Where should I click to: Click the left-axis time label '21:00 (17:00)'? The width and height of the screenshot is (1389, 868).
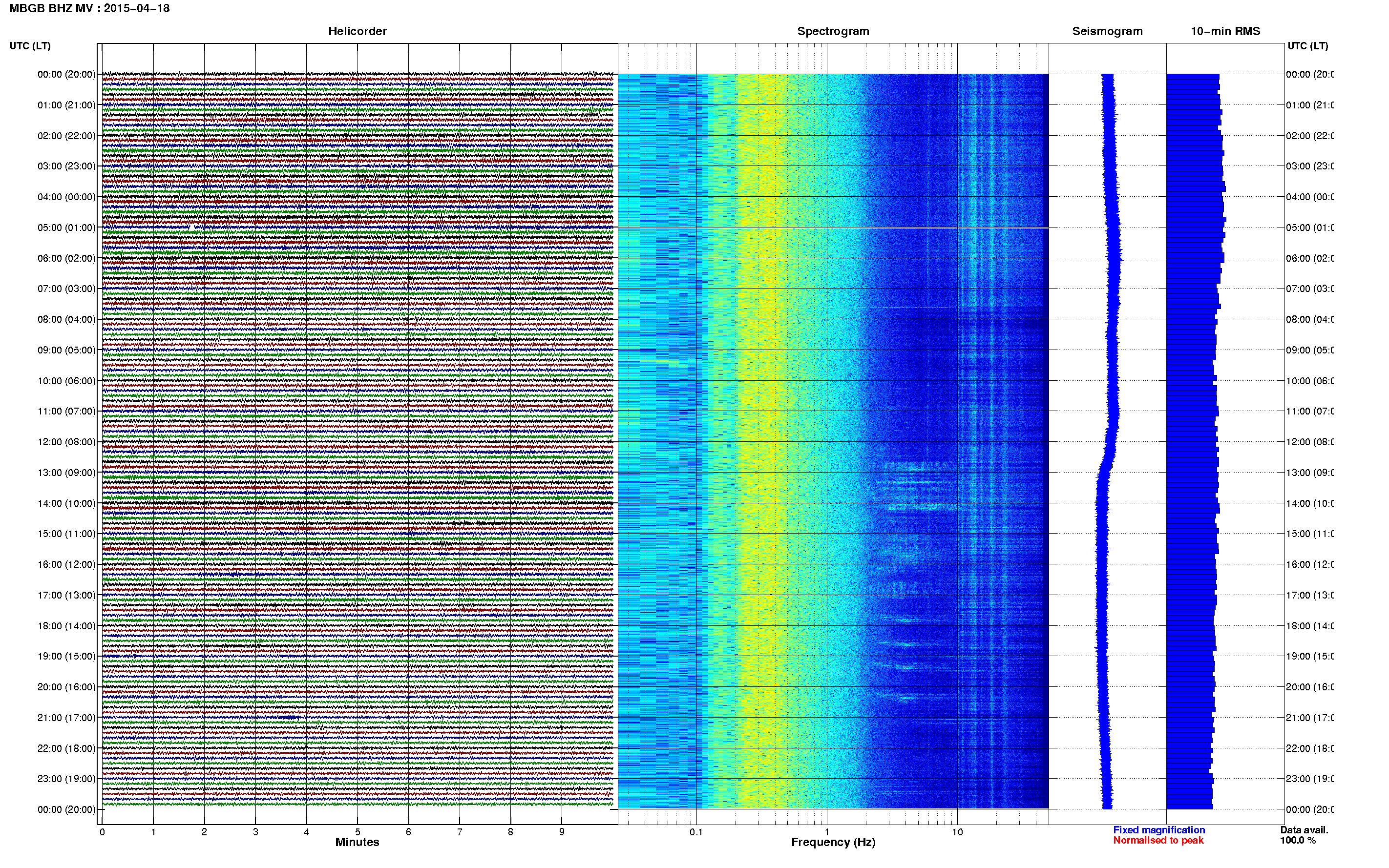coord(66,718)
